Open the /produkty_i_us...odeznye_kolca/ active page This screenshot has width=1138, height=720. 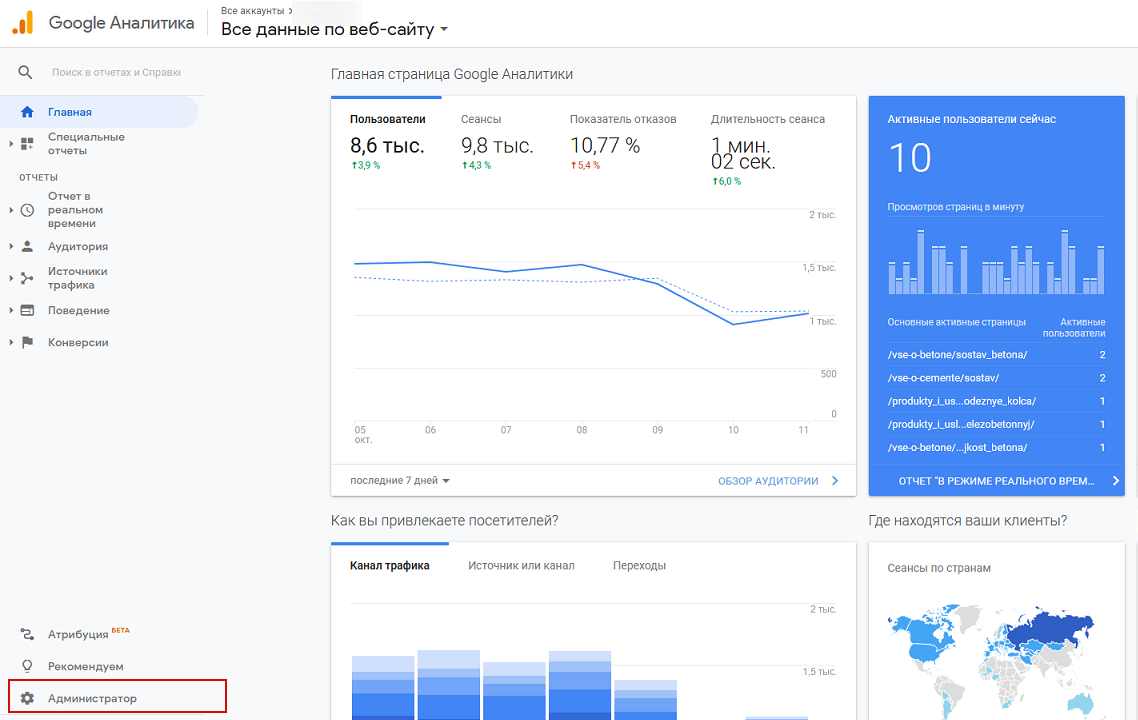[962, 401]
